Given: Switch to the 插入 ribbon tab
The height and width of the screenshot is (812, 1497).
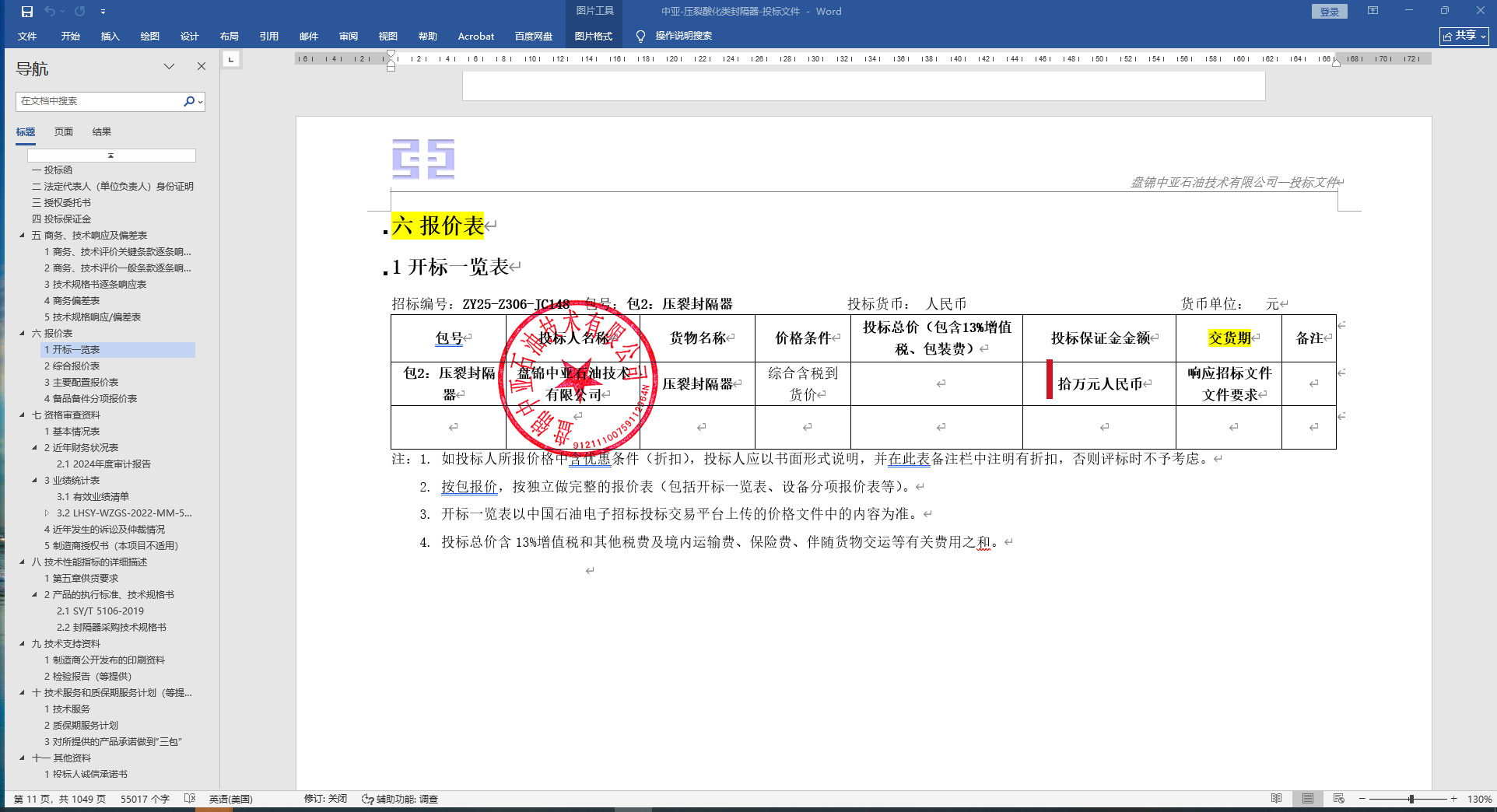Looking at the screenshot, I should pos(110,36).
